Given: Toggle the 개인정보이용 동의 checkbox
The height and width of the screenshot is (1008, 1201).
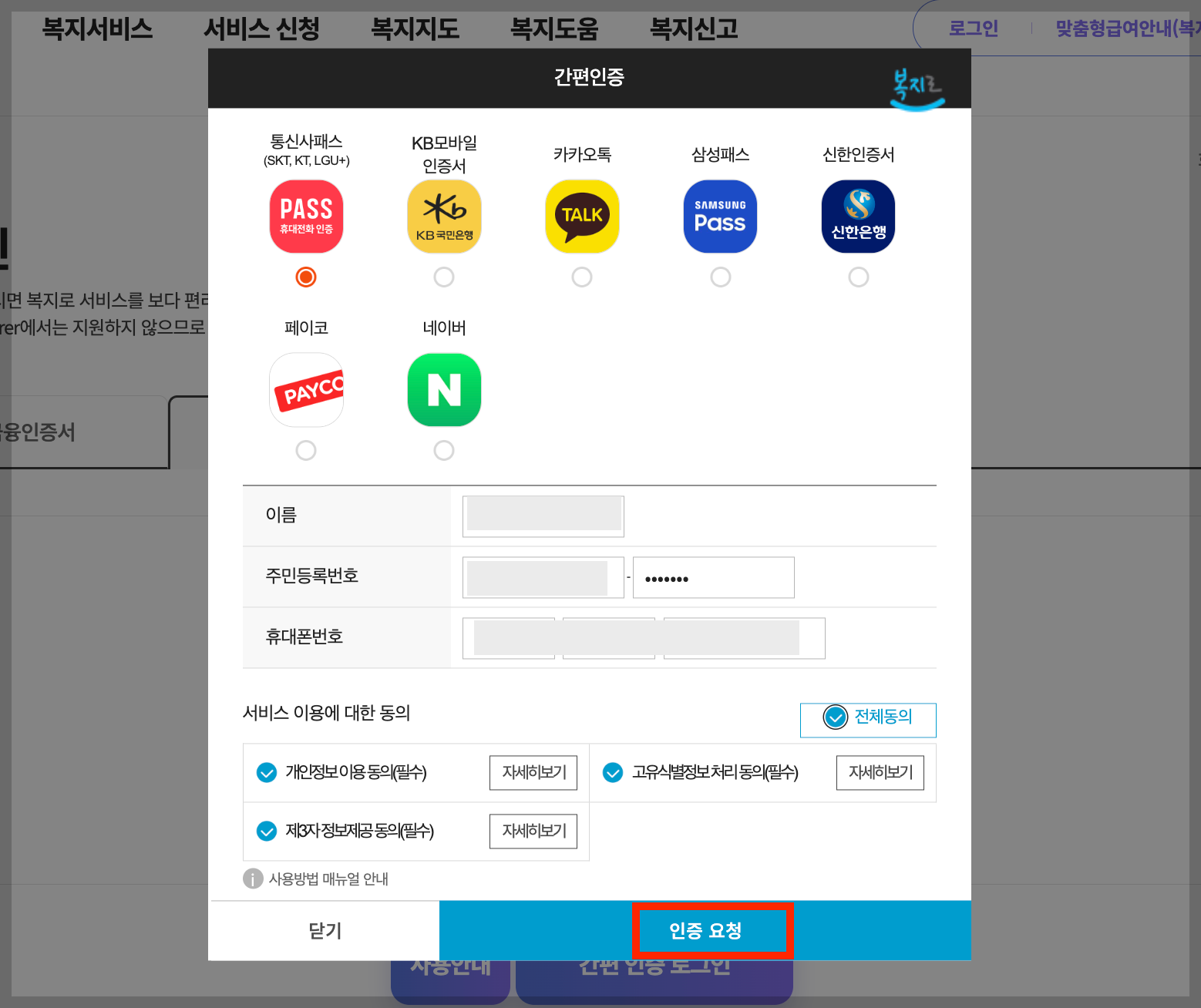Looking at the screenshot, I should tap(267, 772).
